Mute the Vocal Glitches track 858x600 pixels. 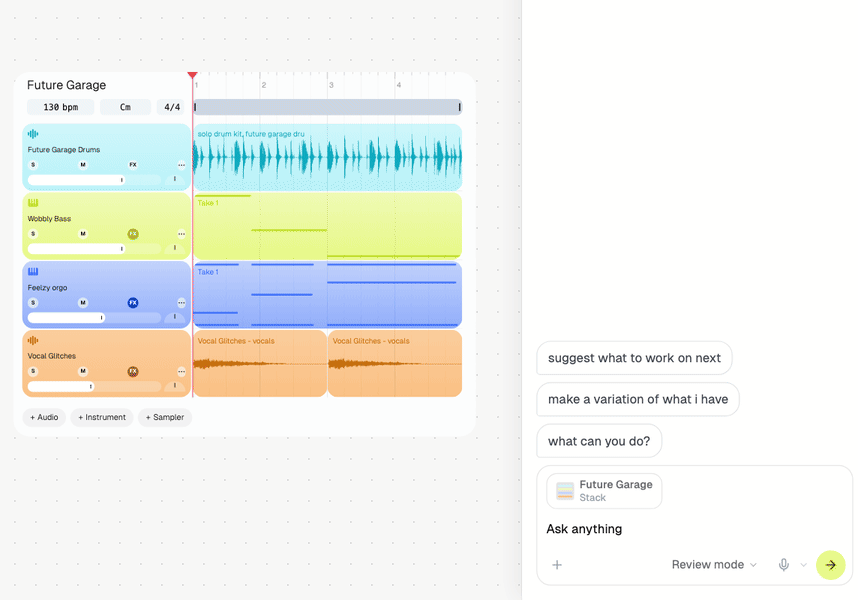pyautogui.click(x=83, y=371)
